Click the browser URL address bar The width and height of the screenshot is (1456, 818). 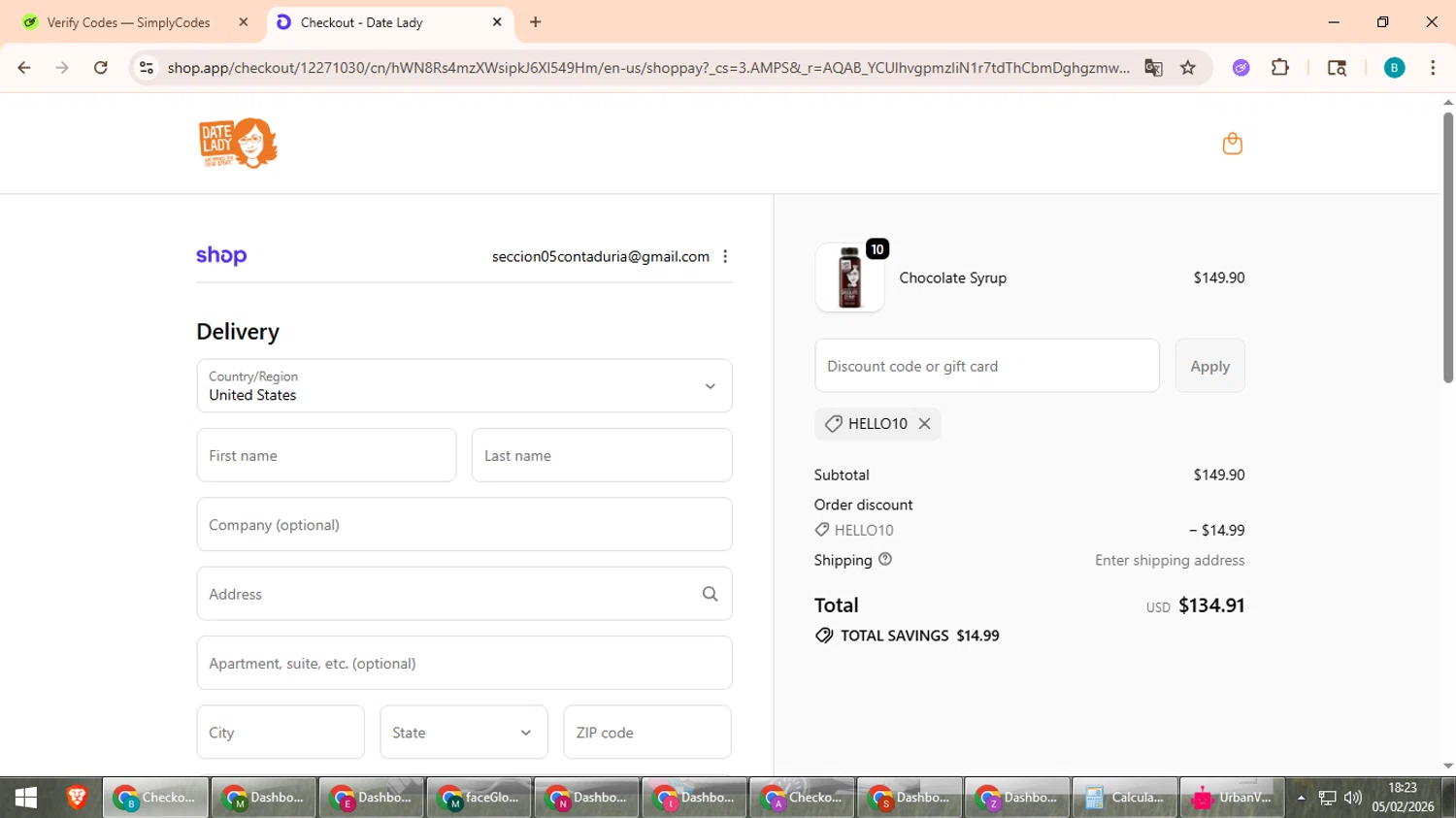click(648, 68)
